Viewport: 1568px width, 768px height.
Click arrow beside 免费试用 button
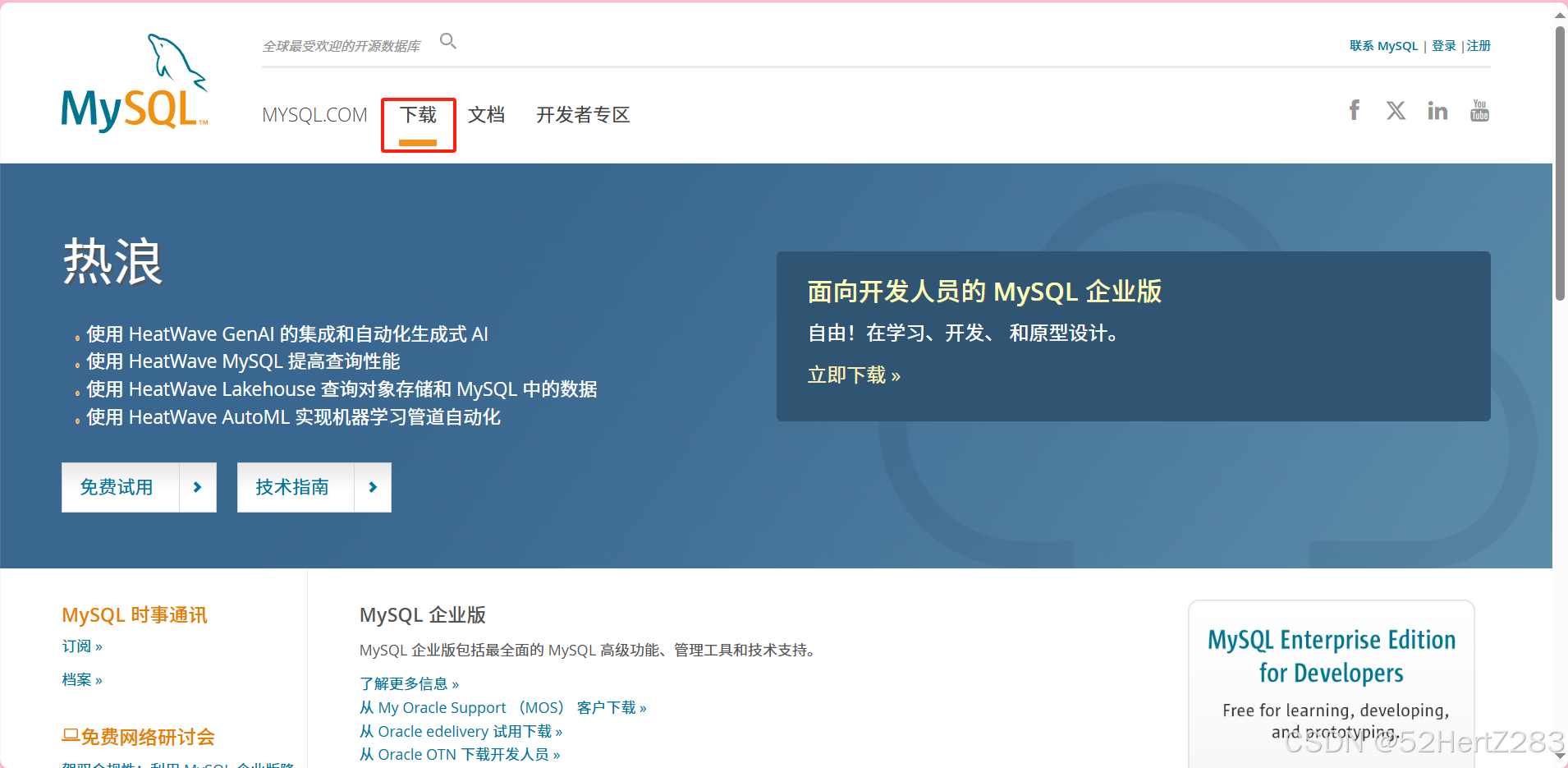(198, 487)
